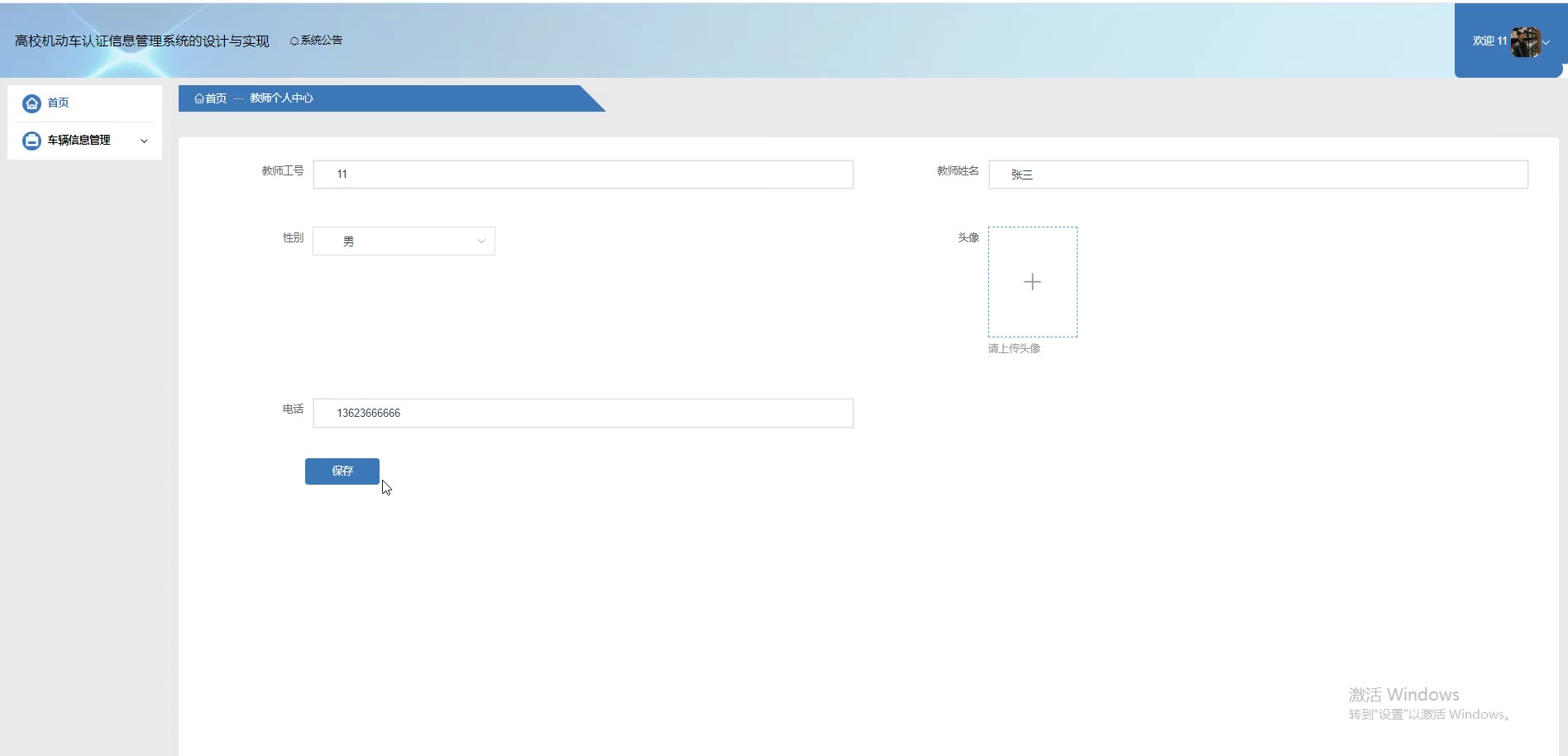
Task: Expand the 车辆信息管理 menu chevron
Action: pyautogui.click(x=144, y=141)
